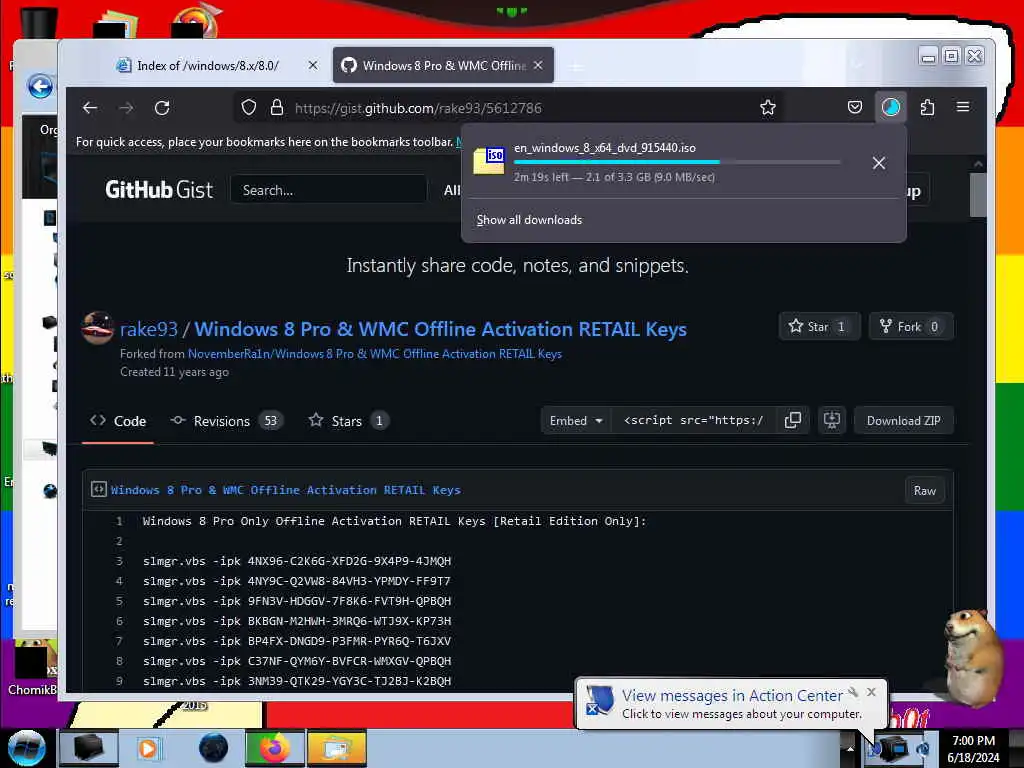The width and height of the screenshot is (1024, 768).
Task: Show hidden tray icons arrow
Action: (x=850, y=748)
